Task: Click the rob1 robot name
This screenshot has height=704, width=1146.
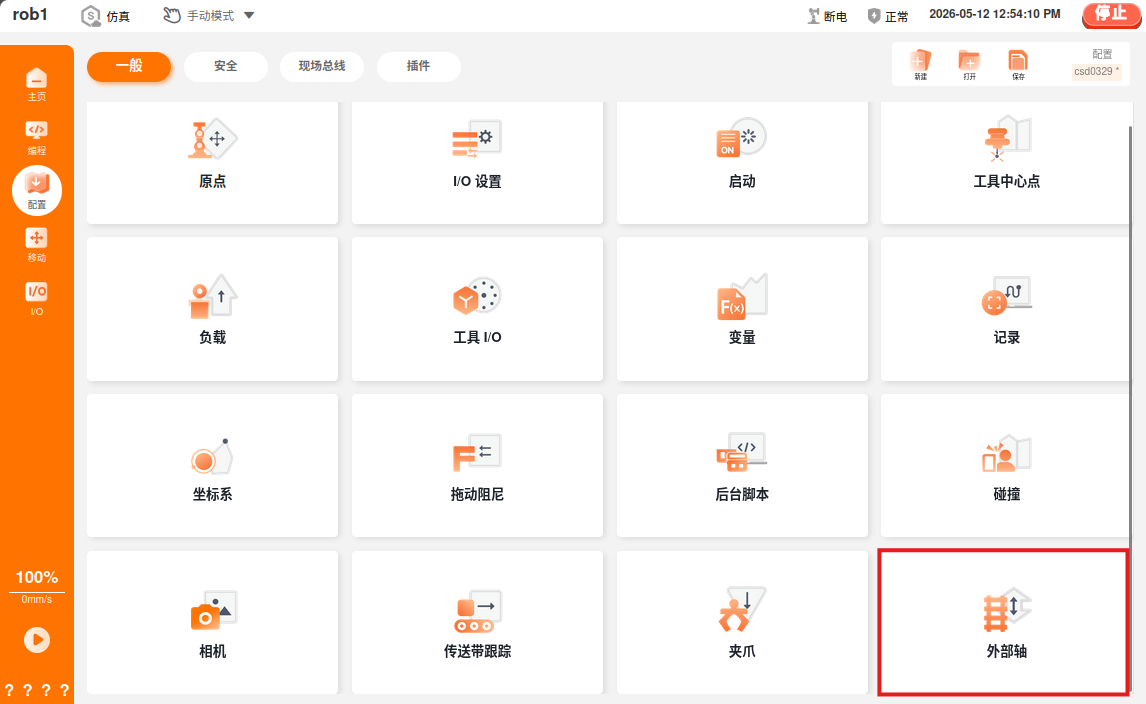Action: coord(30,15)
